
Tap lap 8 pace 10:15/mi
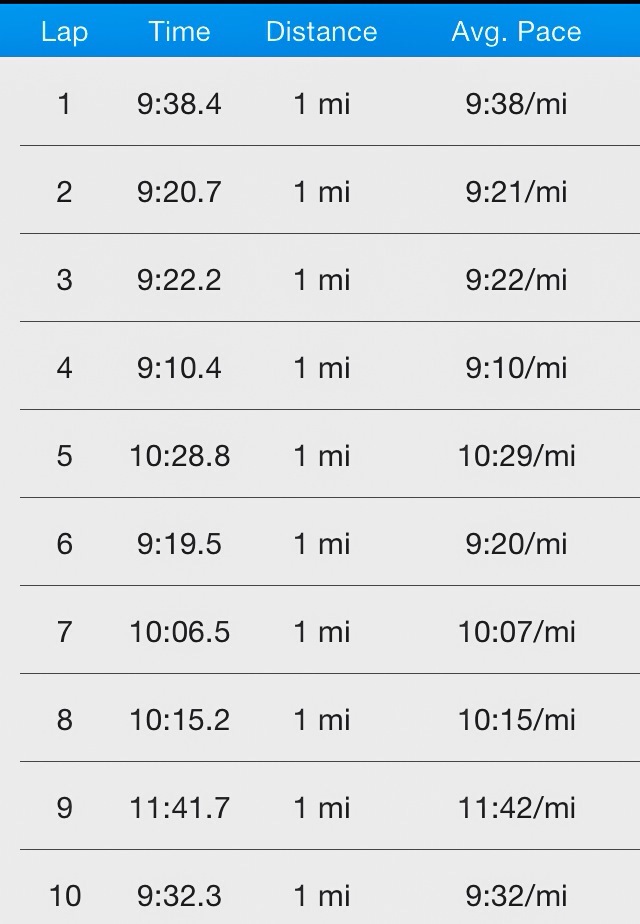click(517, 720)
